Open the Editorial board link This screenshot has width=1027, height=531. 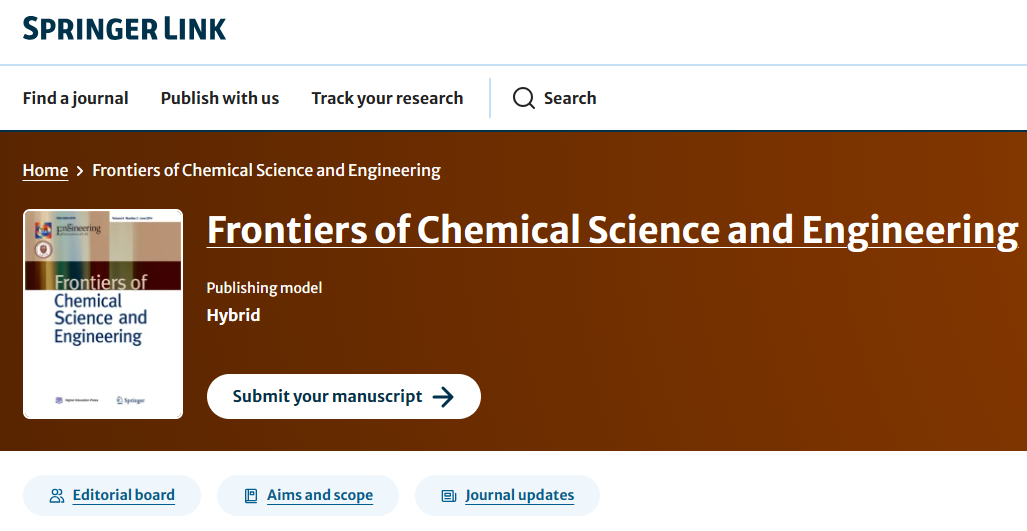click(x=123, y=495)
